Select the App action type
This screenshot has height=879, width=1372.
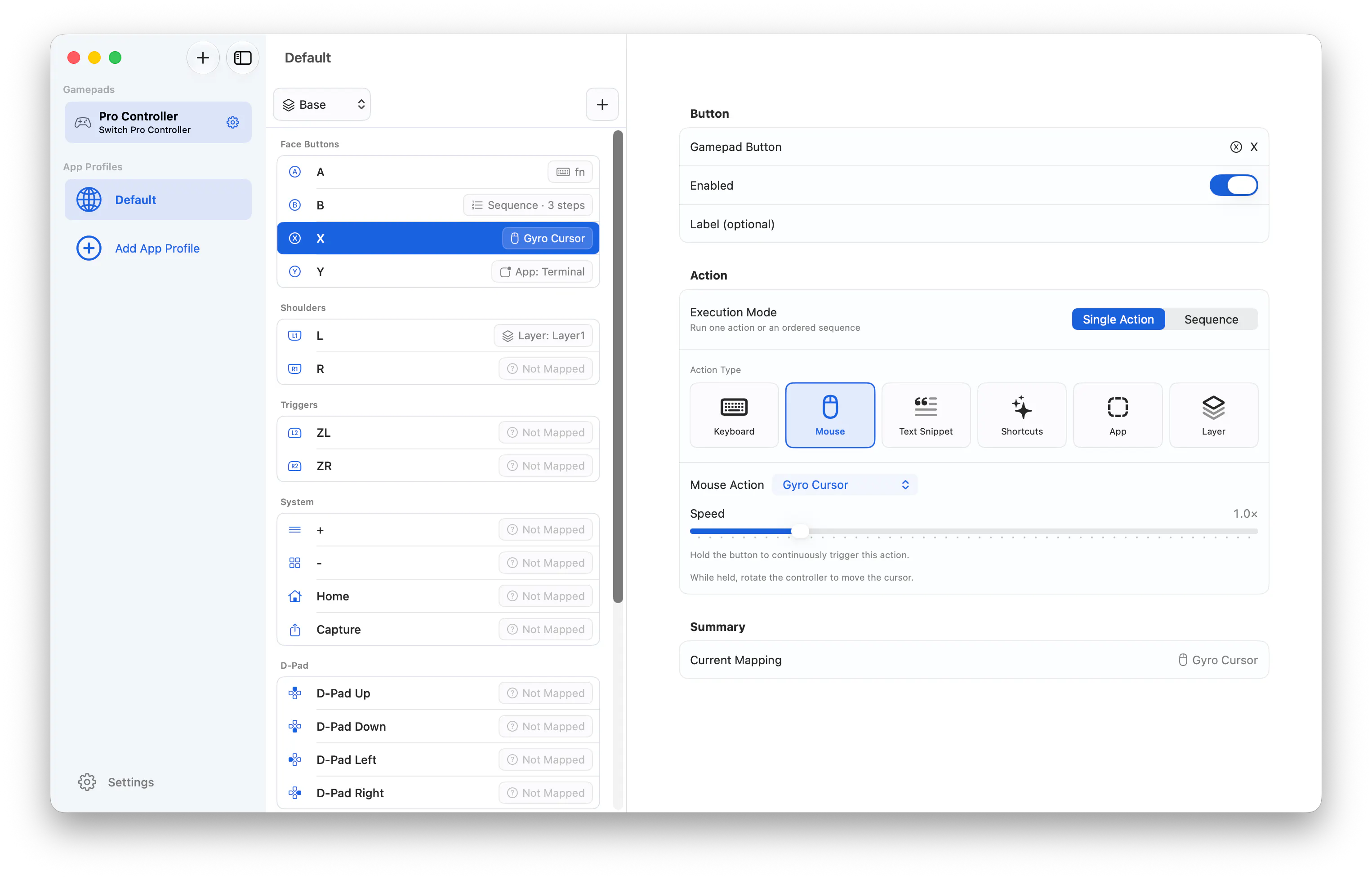pos(1118,415)
